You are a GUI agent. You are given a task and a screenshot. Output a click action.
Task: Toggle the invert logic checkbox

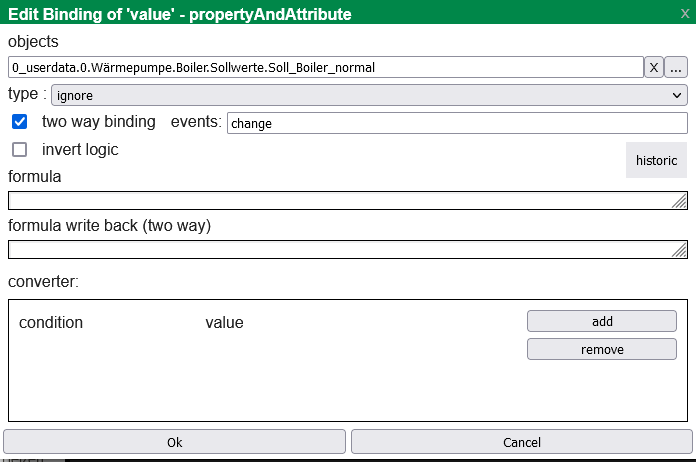pyautogui.click(x=19, y=150)
